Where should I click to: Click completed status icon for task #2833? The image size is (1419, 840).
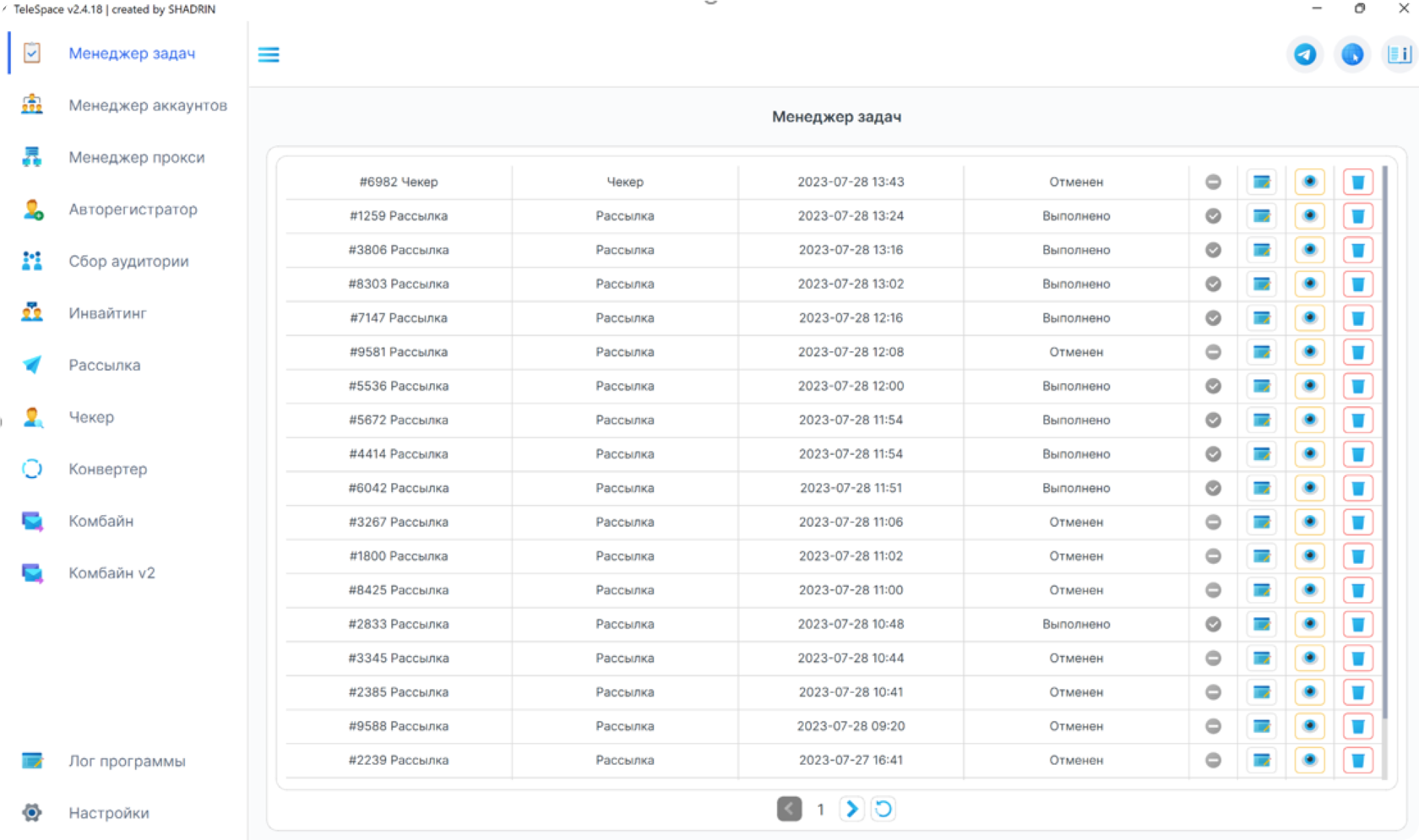coord(1214,624)
